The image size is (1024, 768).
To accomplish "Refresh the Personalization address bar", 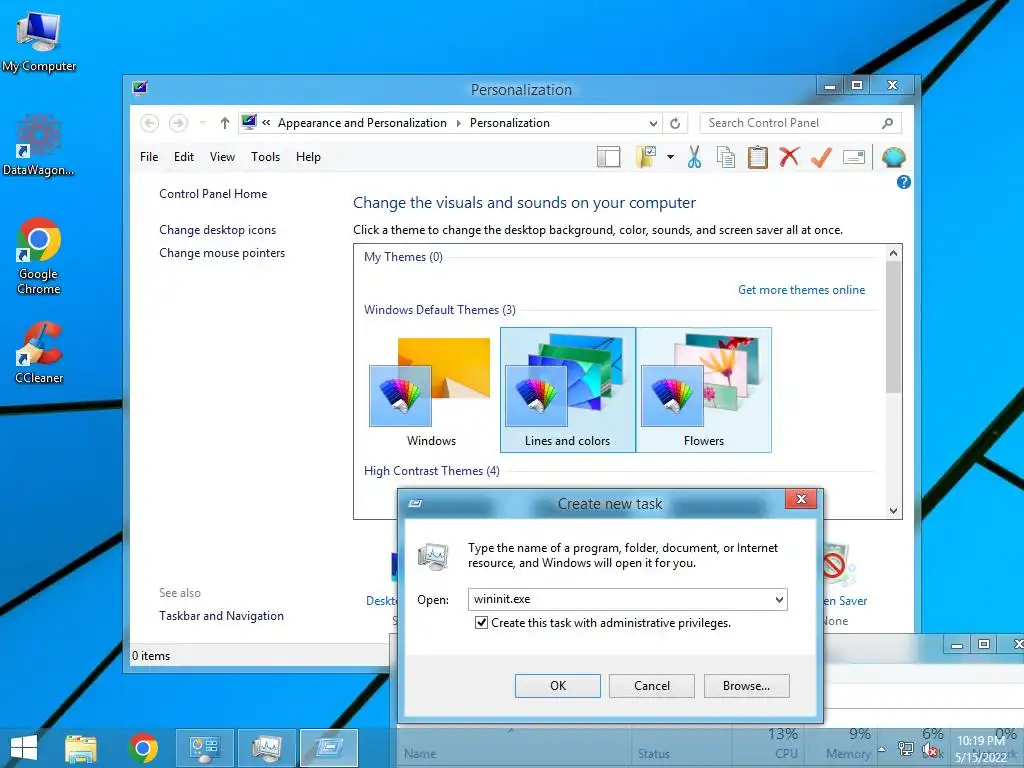I will pyautogui.click(x=675, y=123).
